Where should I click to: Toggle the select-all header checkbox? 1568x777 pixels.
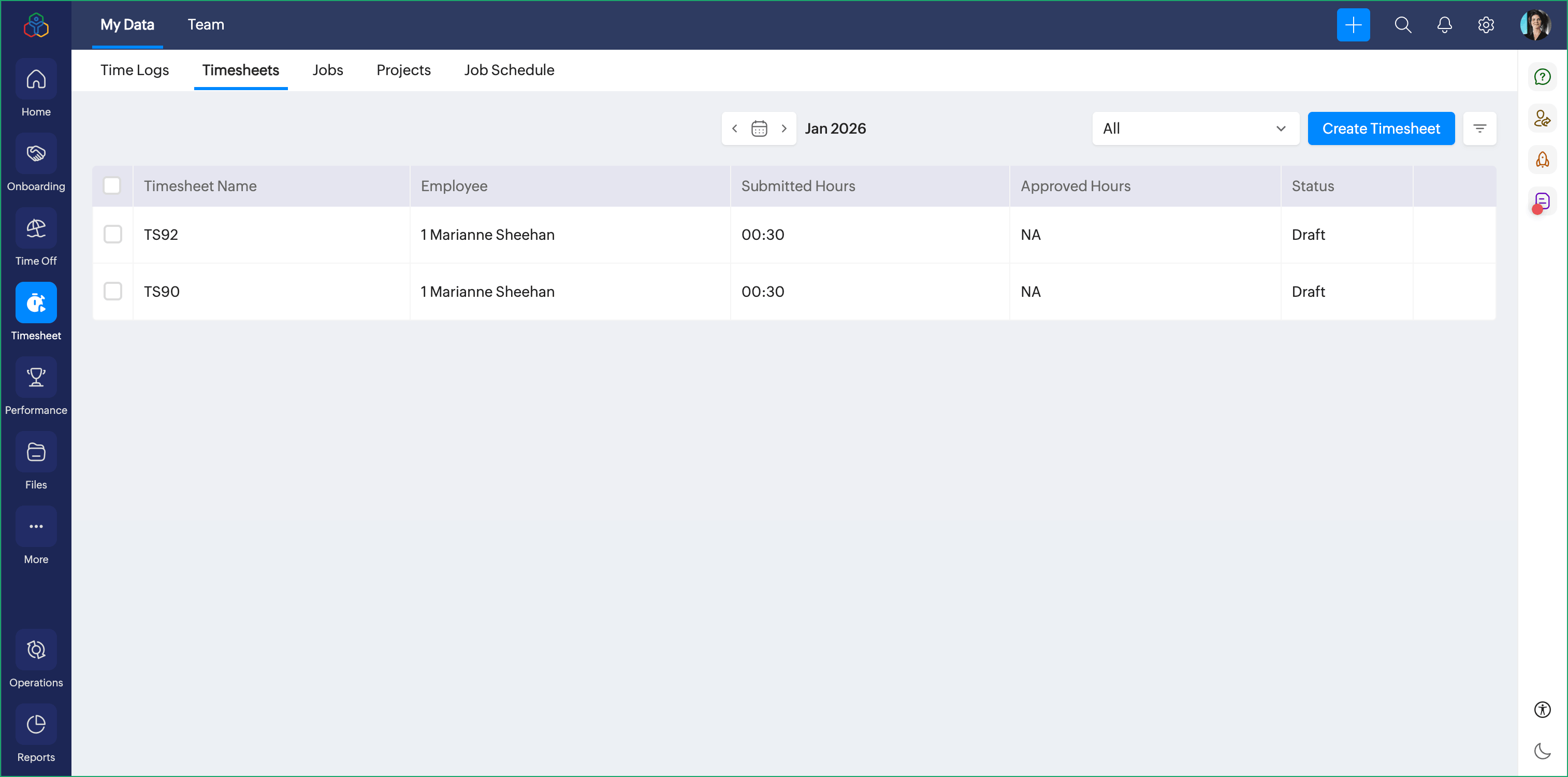112,186
